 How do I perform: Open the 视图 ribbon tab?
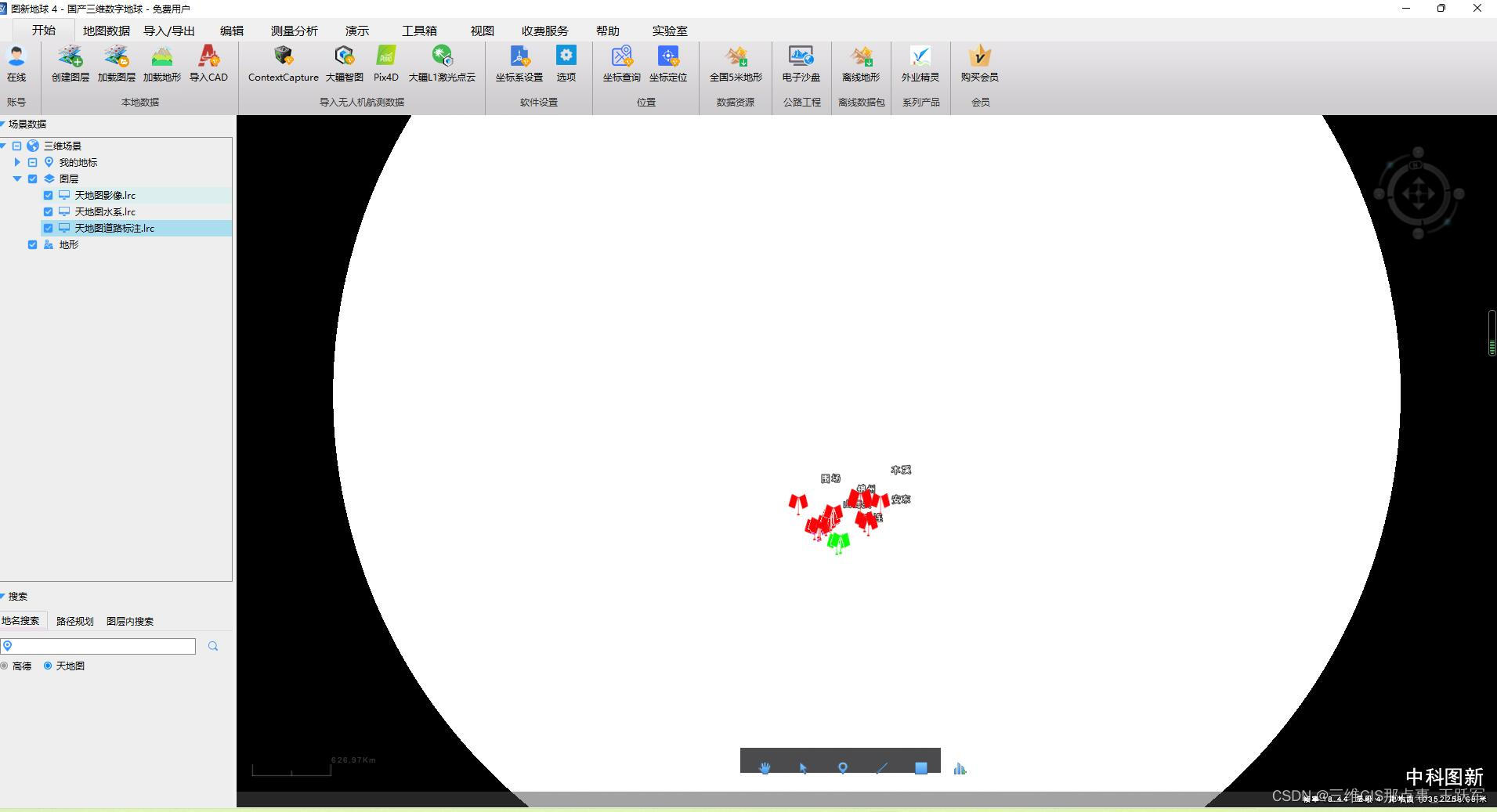tap(483, 31)
